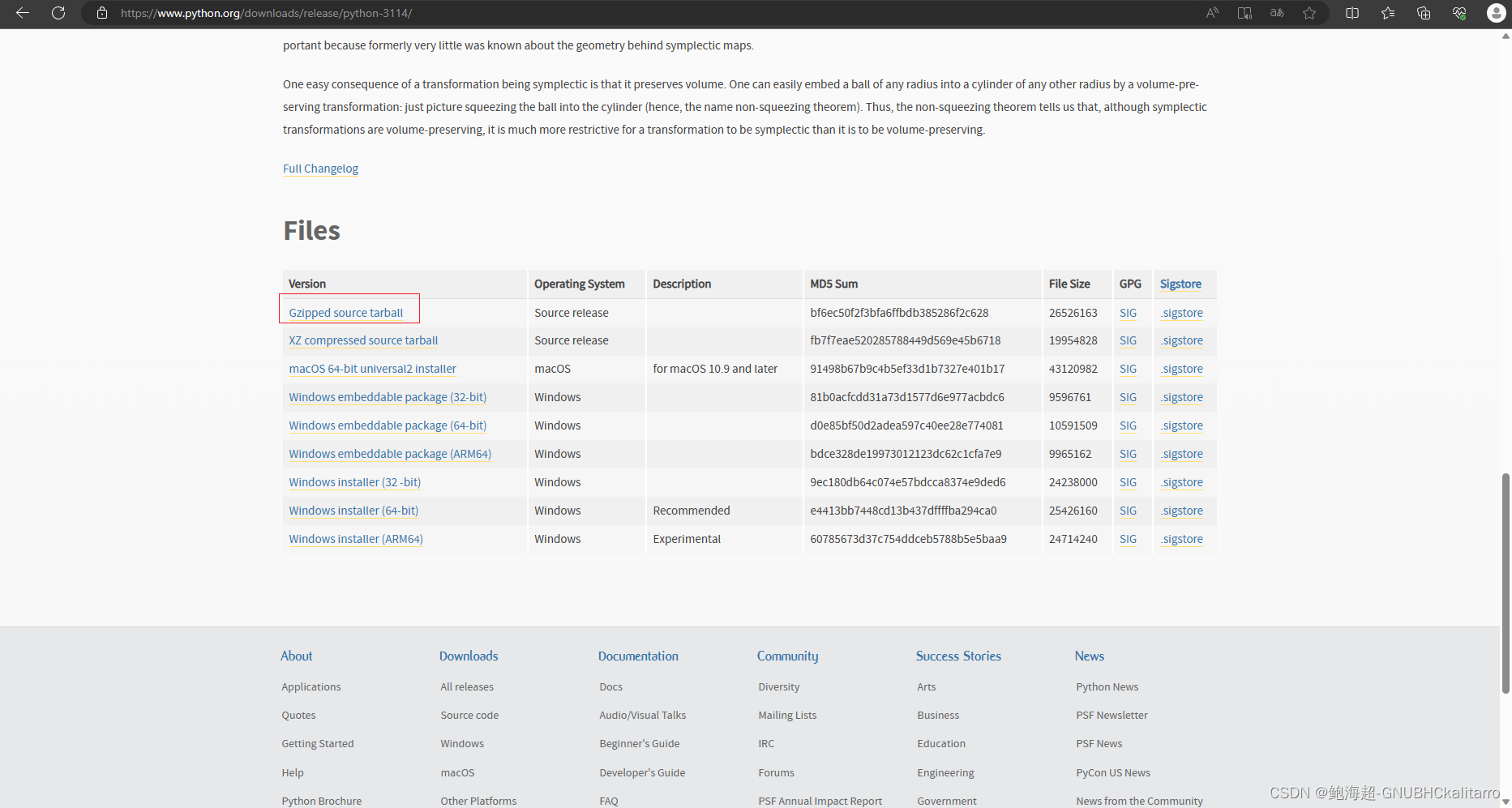This screenshot has height=808, width=1512.
Task: Download Windows installer (ARM64)
Action: (x=356, y=539)
